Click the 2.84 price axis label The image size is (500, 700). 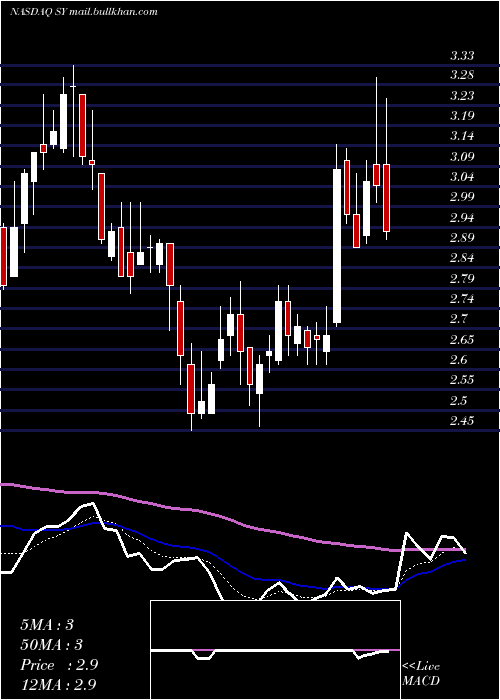[462, 258]
